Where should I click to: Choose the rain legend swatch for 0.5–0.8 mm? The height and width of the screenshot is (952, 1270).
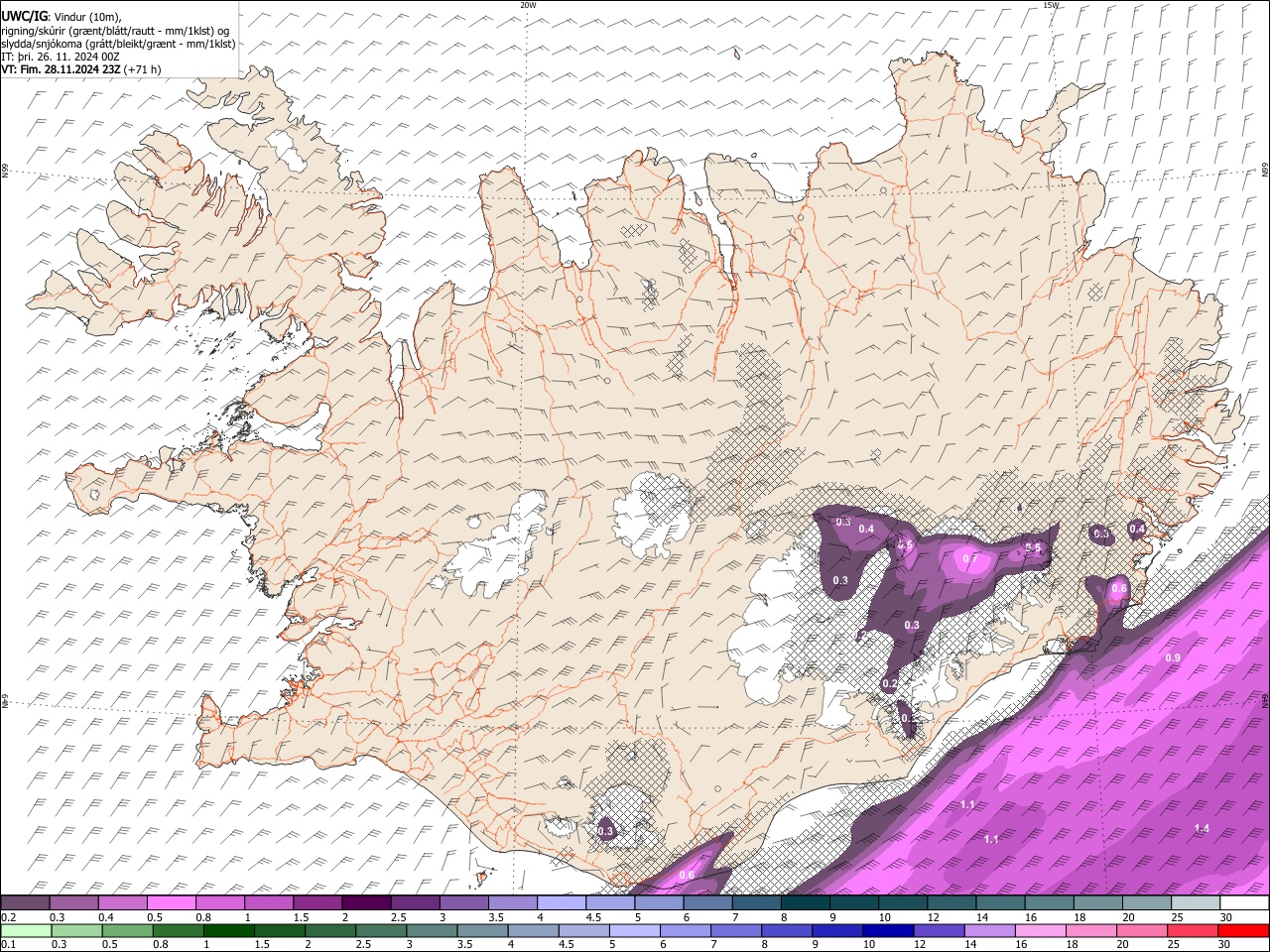coord(128,931)
